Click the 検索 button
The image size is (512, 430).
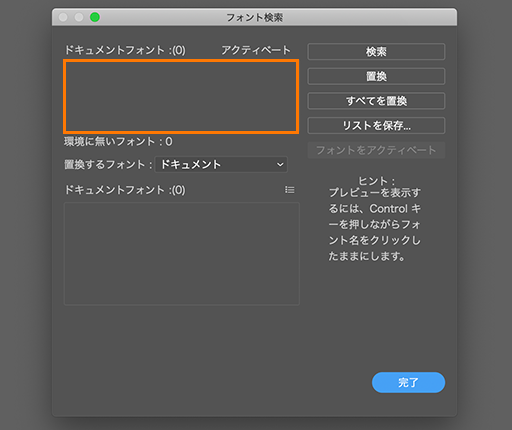(x=376, y=52)
